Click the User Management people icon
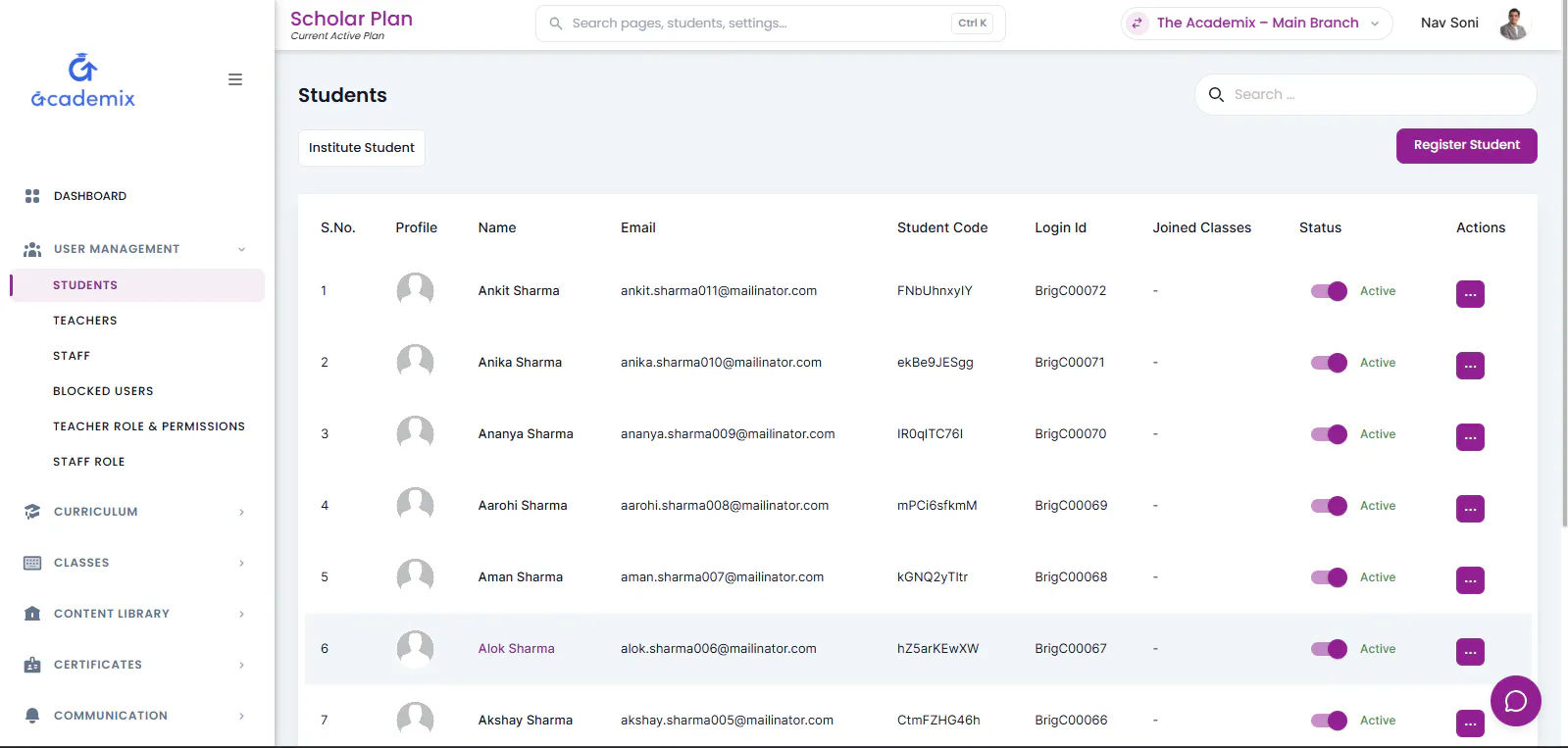 [x=32, y=249]
